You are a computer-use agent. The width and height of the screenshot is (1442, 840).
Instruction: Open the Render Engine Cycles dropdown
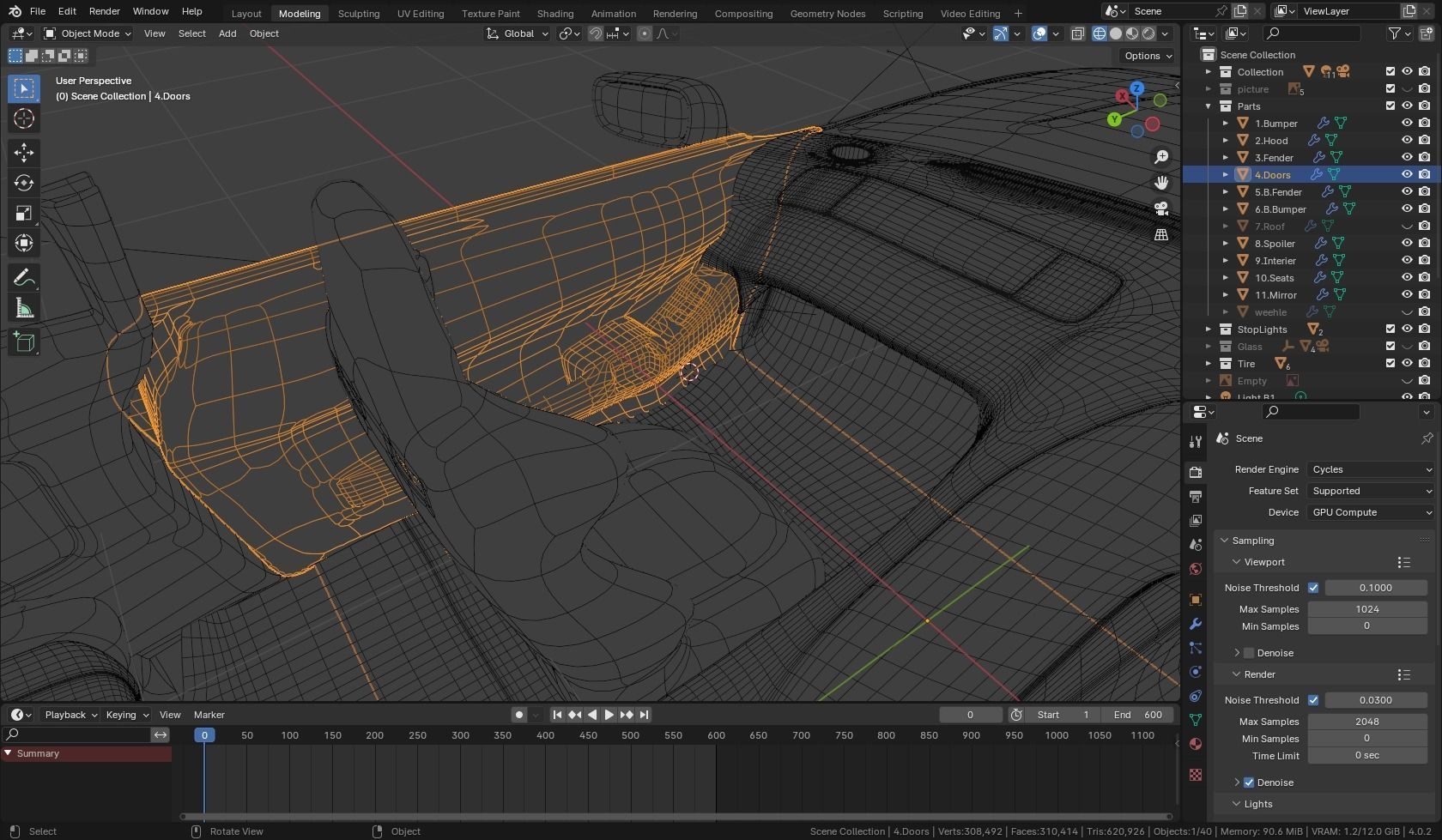pyautogui.click(x=1371, y=469)
